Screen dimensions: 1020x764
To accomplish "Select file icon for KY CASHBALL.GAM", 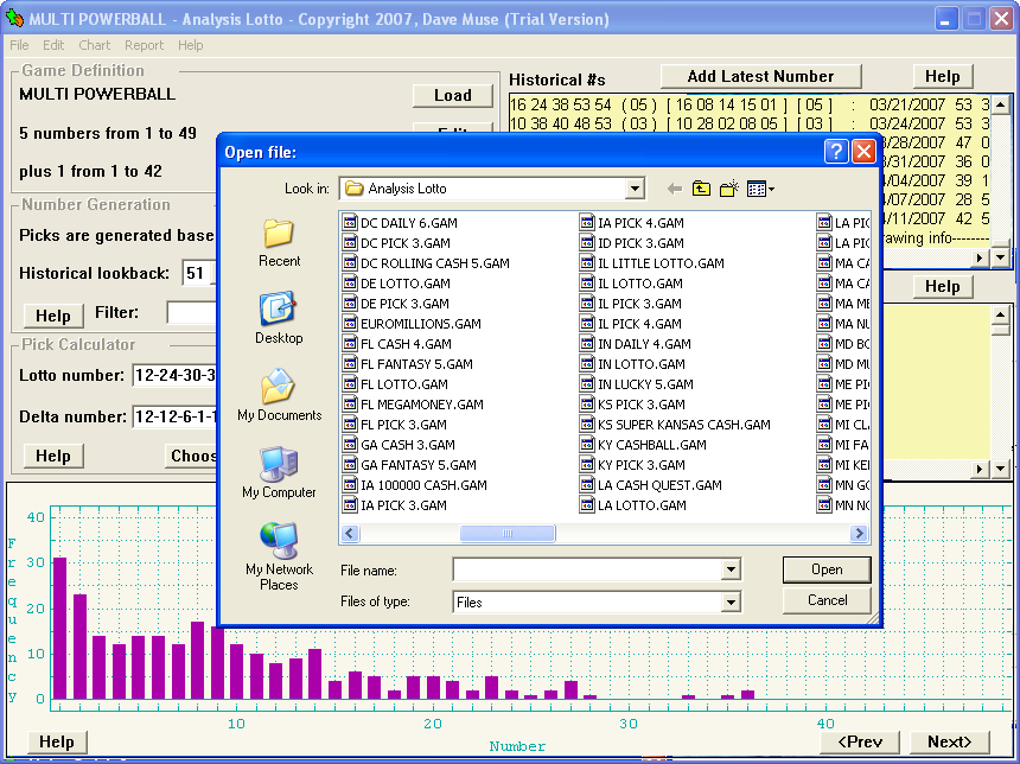I will pos(587,444).
